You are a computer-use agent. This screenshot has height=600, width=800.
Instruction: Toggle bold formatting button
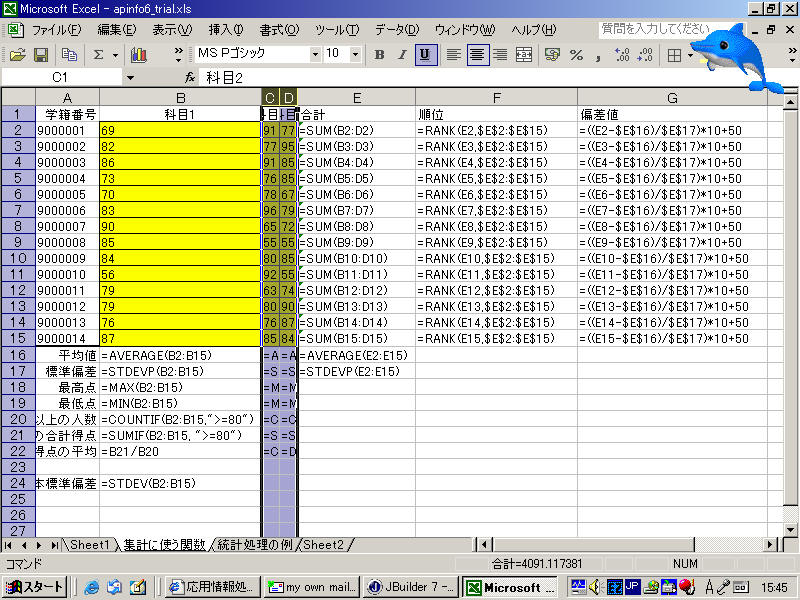coord(379,54)
